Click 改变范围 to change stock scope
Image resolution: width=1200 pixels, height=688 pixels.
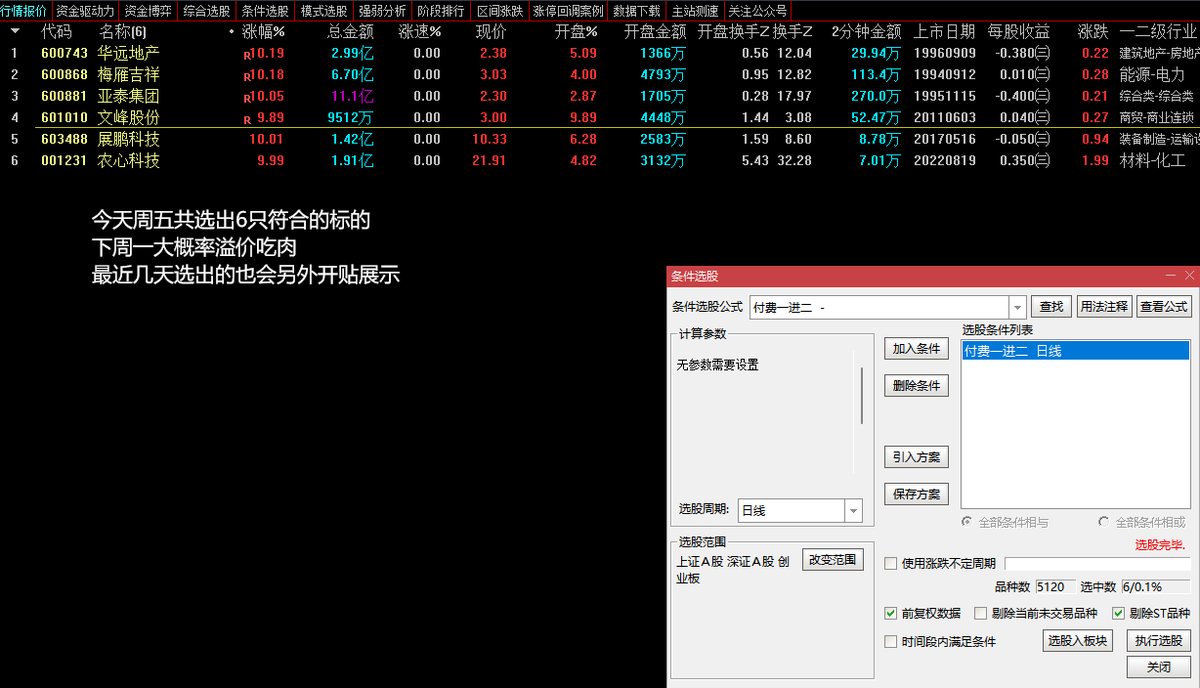pos(833,560)
